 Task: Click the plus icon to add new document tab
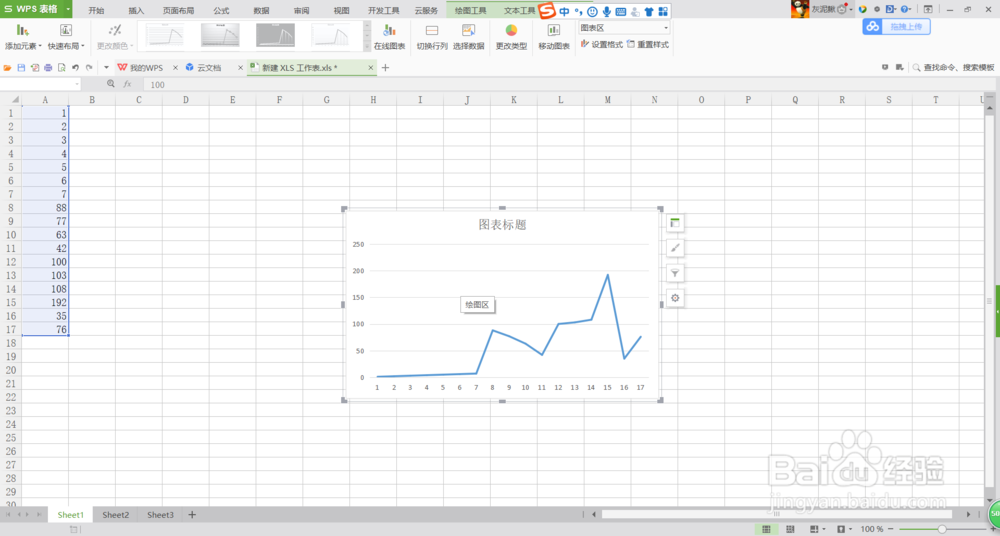click(x=385, y=68)
